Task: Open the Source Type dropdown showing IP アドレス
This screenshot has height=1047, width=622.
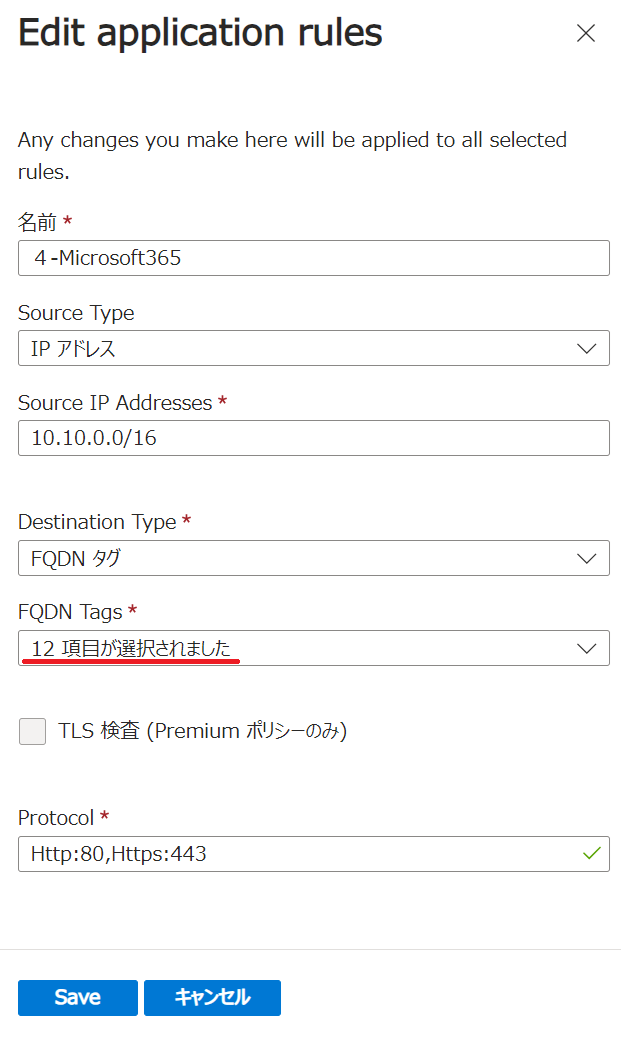Action: pos(300,348)
